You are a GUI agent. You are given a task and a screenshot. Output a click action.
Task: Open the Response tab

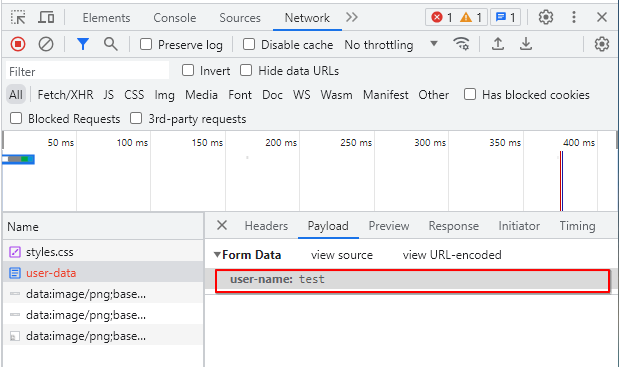tap(454, 226)
